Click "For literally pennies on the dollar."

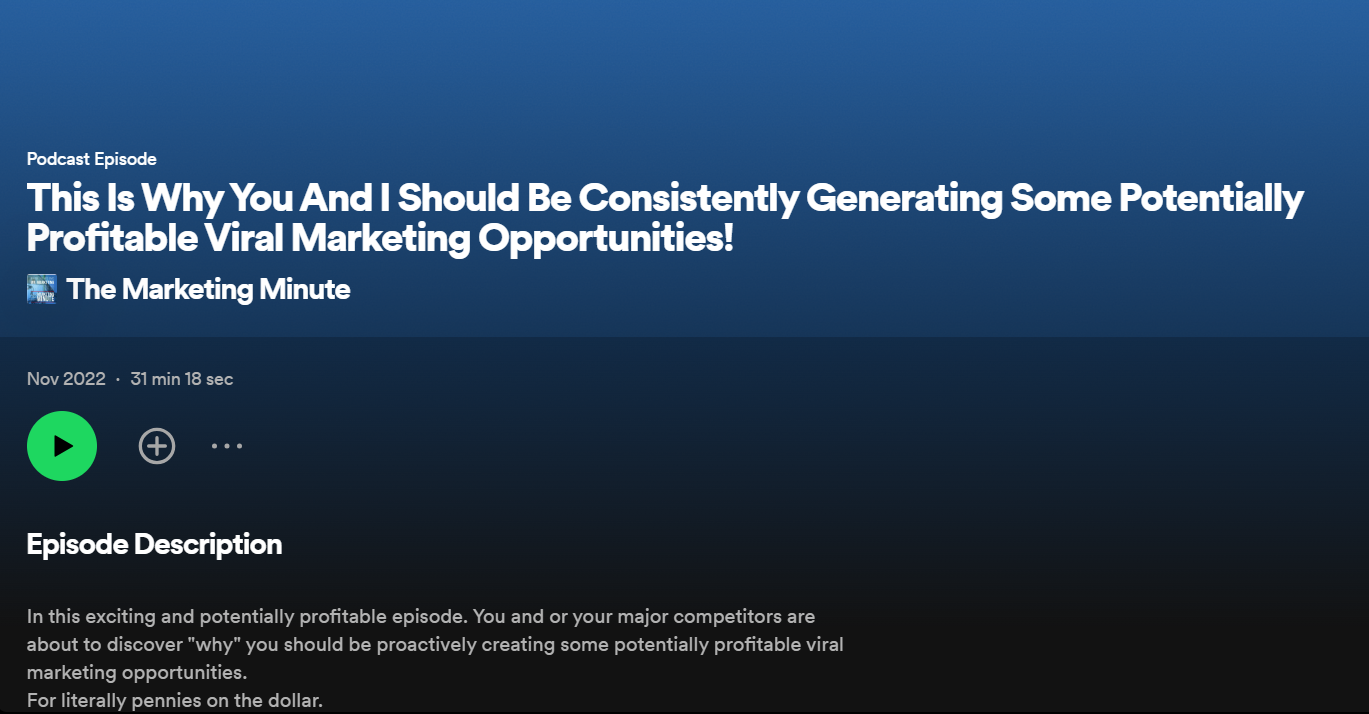pos(175,700)
